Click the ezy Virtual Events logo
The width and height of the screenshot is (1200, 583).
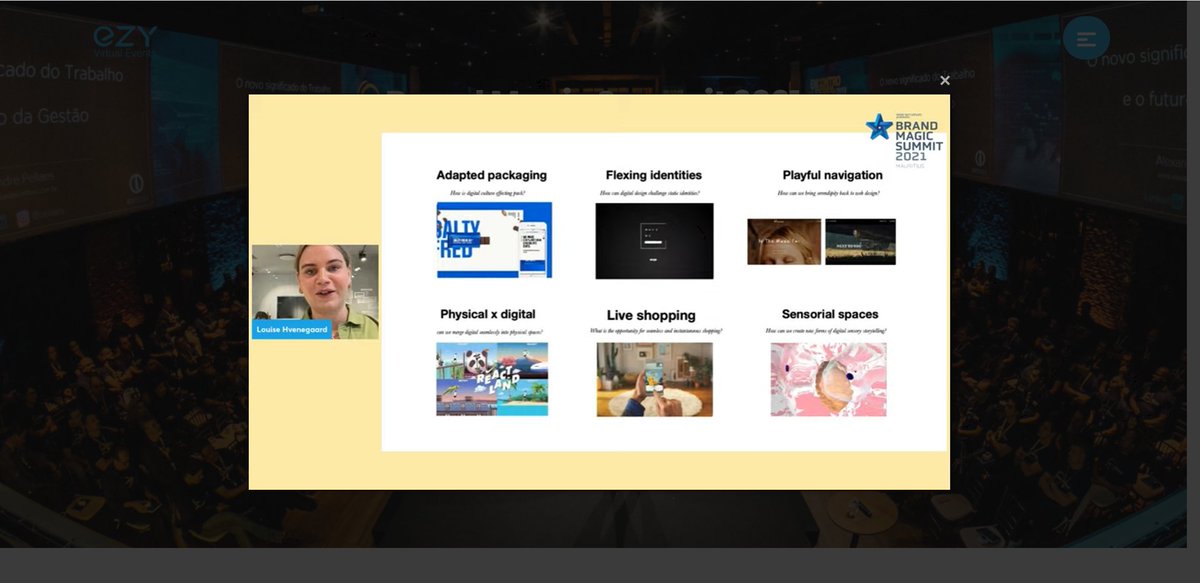tap(125, 40)
